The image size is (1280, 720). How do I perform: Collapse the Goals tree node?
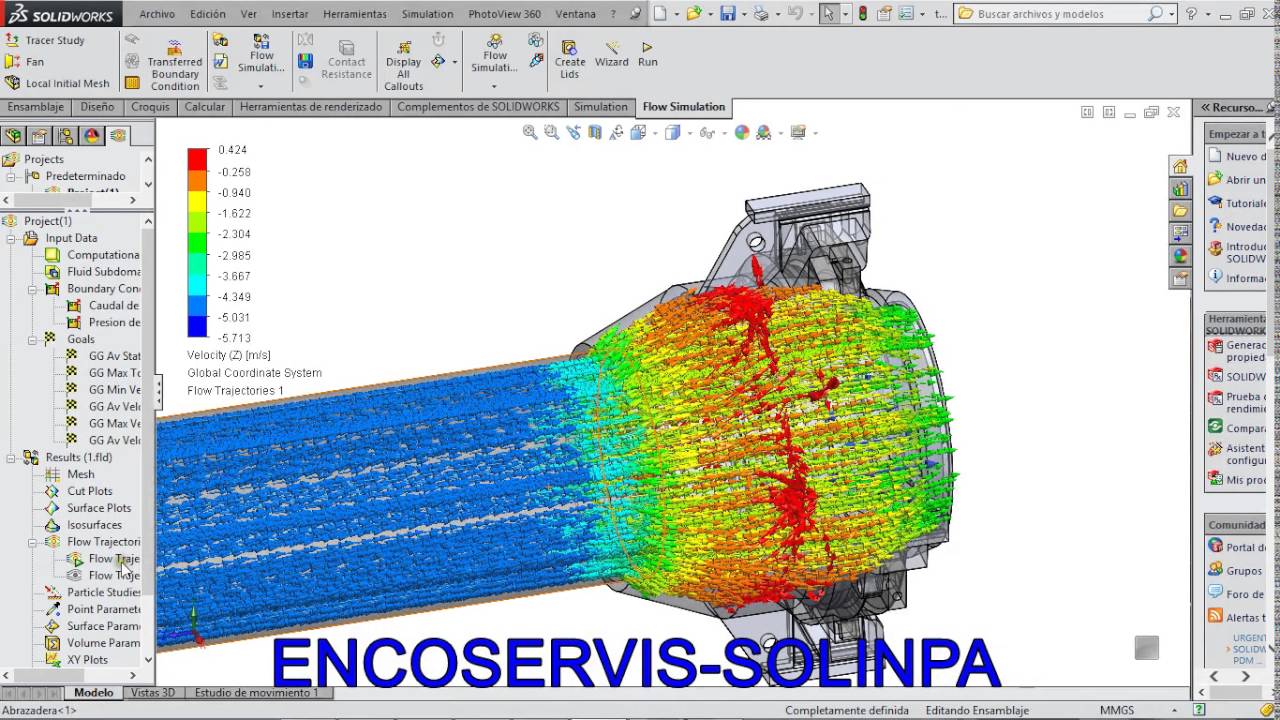click(32, 339)
